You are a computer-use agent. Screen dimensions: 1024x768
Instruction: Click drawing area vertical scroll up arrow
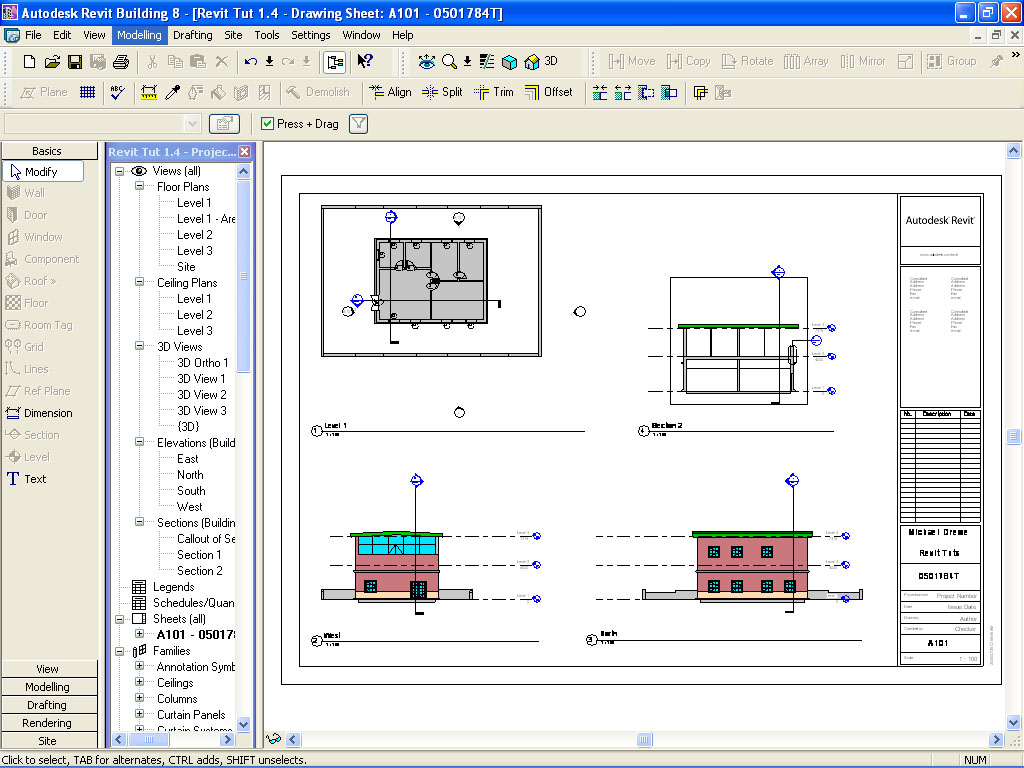coord(1013,151)
